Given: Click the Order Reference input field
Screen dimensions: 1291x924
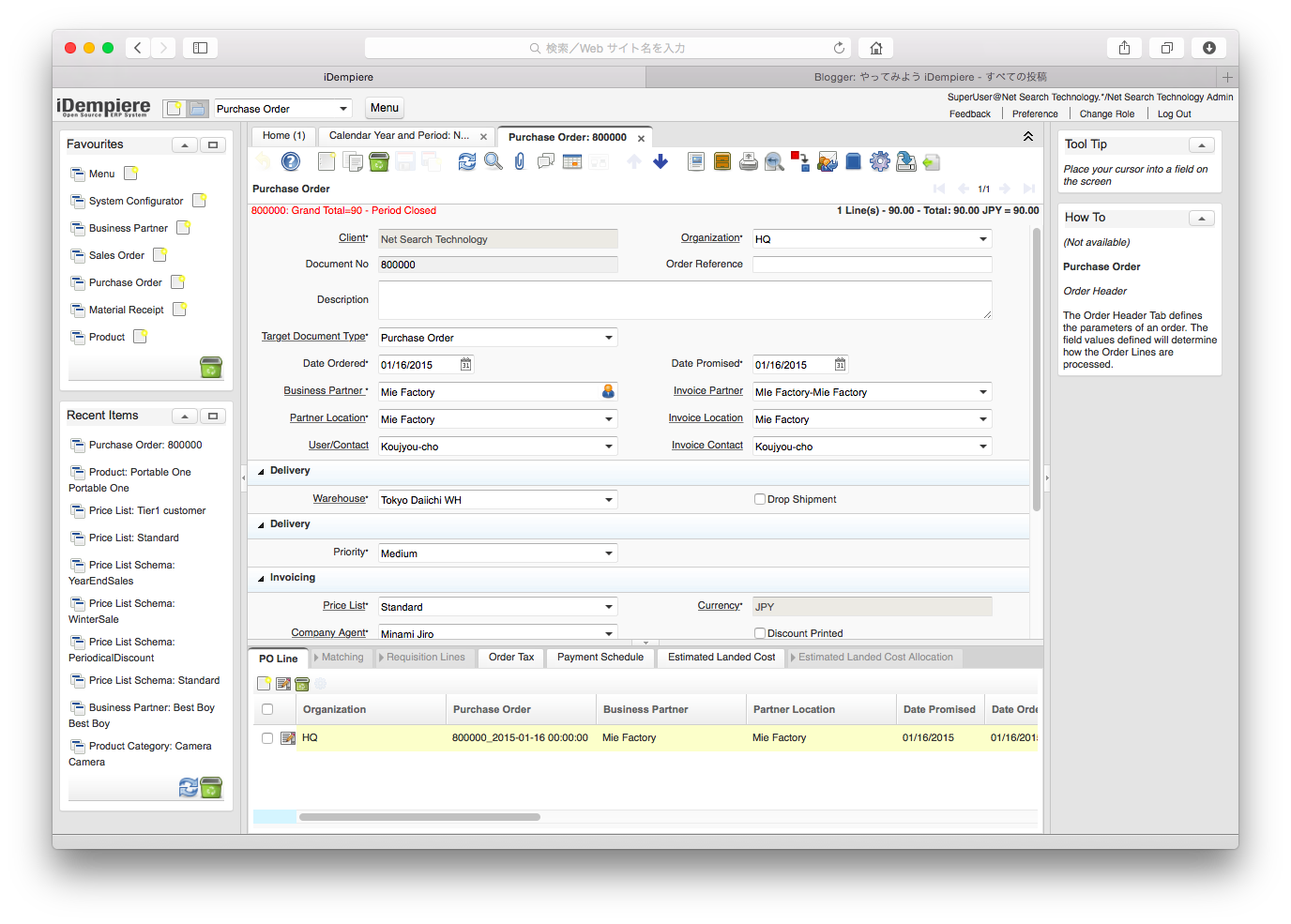Looking at the screenshot, I should click(873, 265).
